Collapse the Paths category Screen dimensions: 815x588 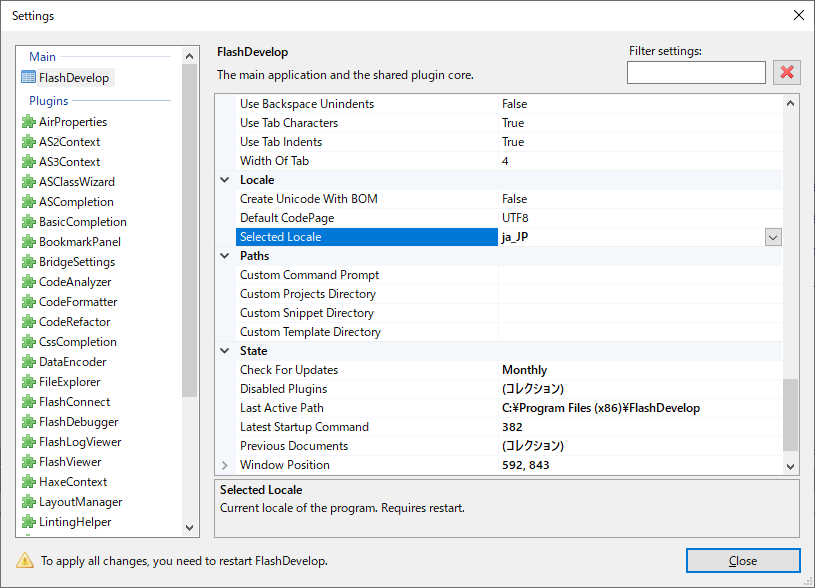pyautogui.click(x=225, y=256)
